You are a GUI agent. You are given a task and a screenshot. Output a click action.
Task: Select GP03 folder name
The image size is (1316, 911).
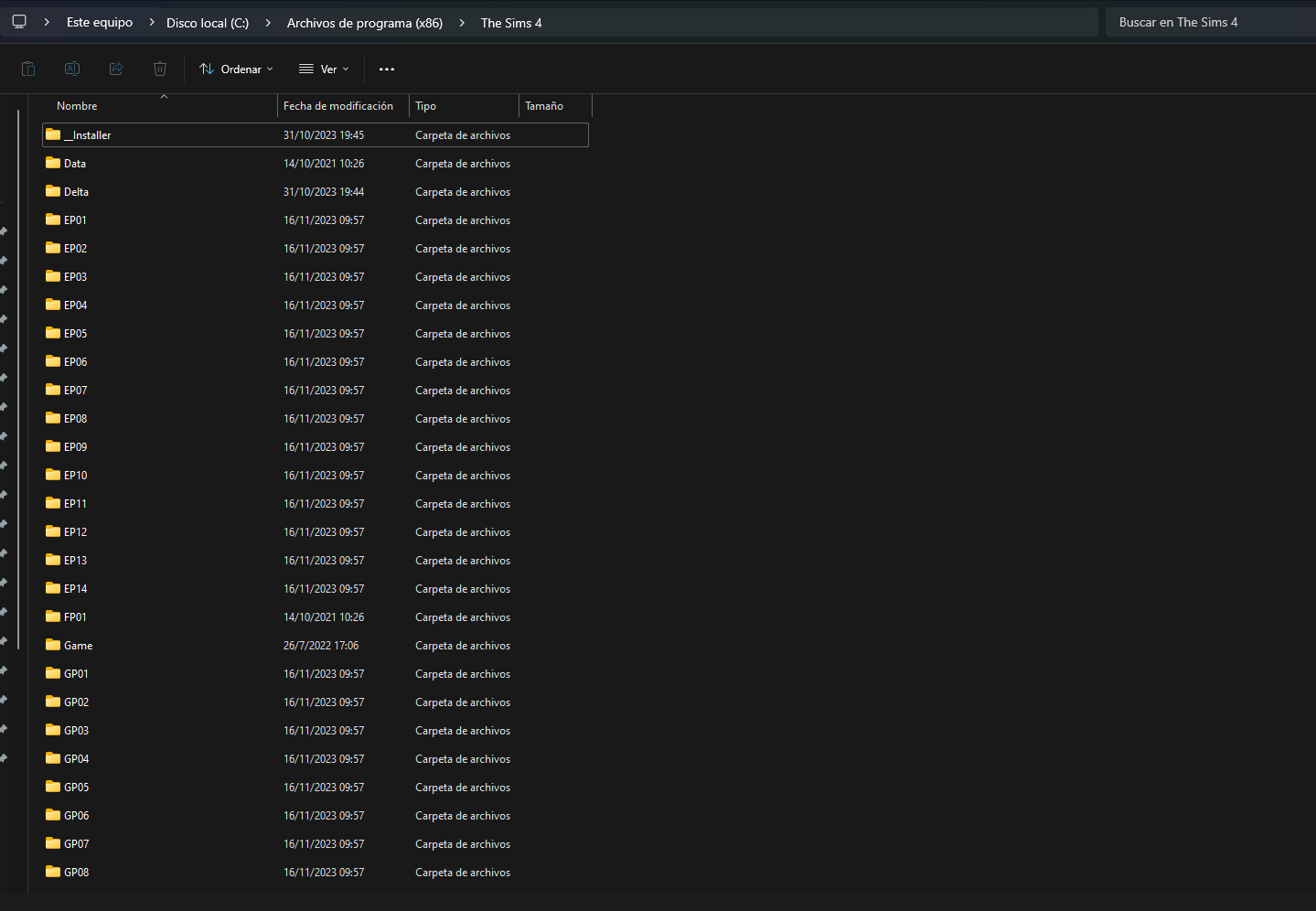click(x=77, y=731)
